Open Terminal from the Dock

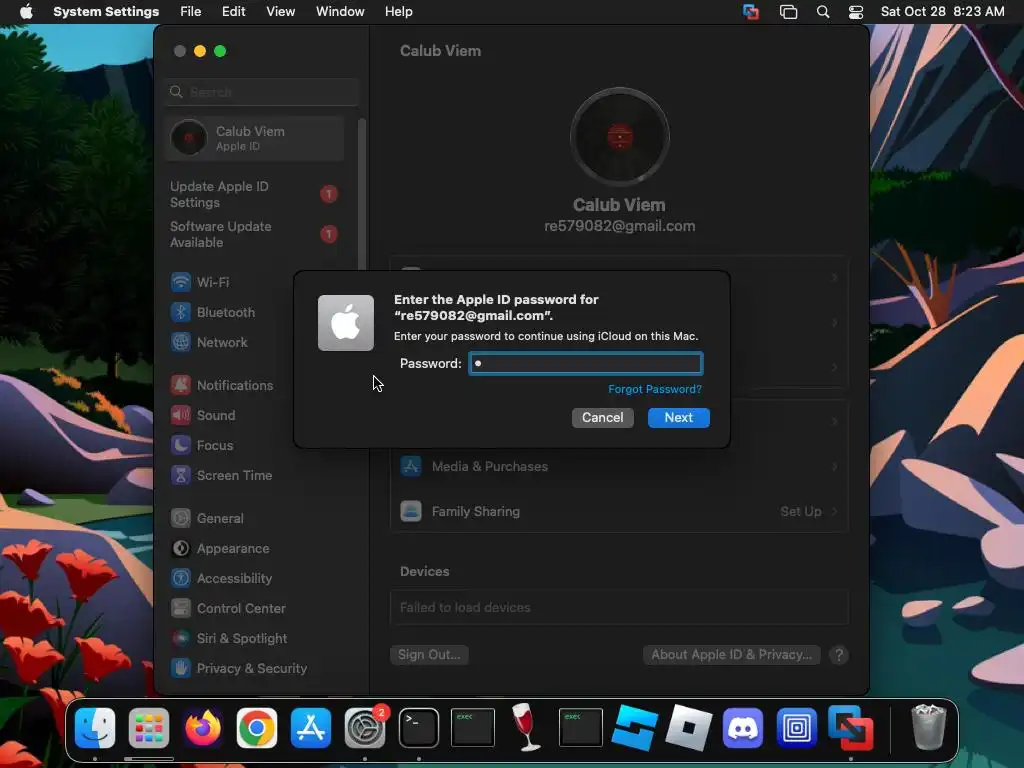point(419,728)
